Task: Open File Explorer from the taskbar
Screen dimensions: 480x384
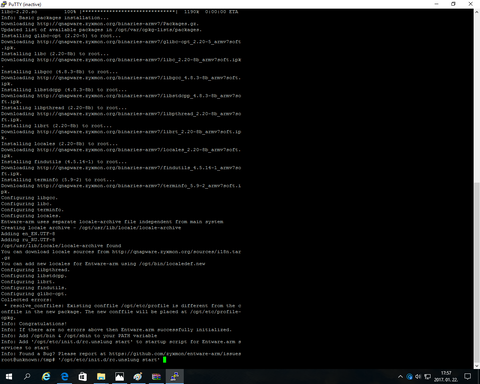Action: point(101,377)
